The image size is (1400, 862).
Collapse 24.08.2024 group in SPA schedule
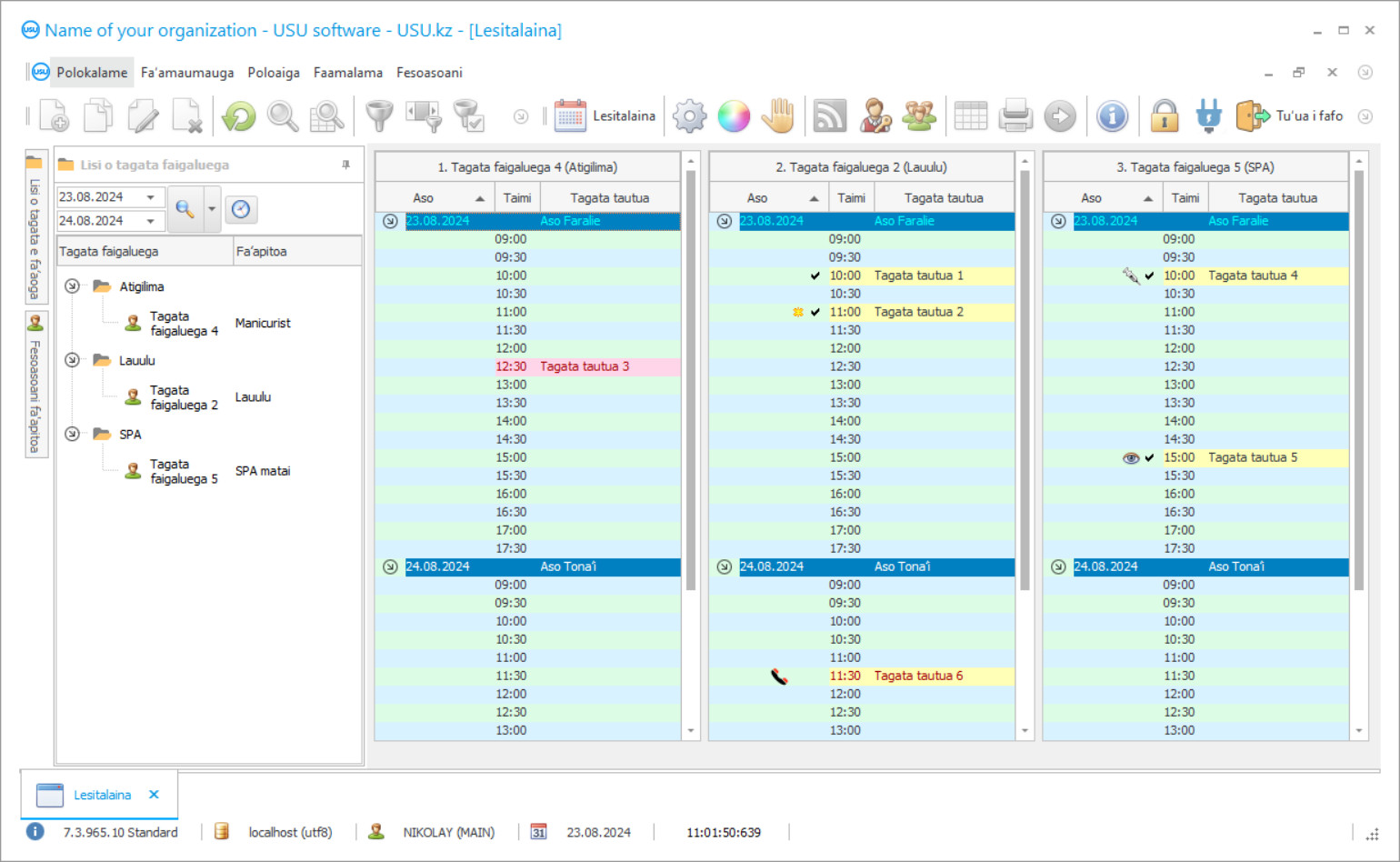point(1058,566)
